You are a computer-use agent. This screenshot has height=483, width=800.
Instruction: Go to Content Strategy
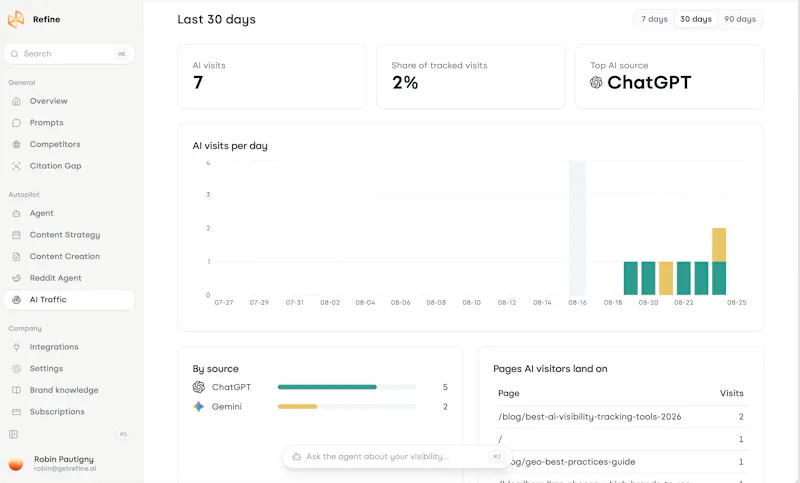pyautogui.click(x=69, y=235)
